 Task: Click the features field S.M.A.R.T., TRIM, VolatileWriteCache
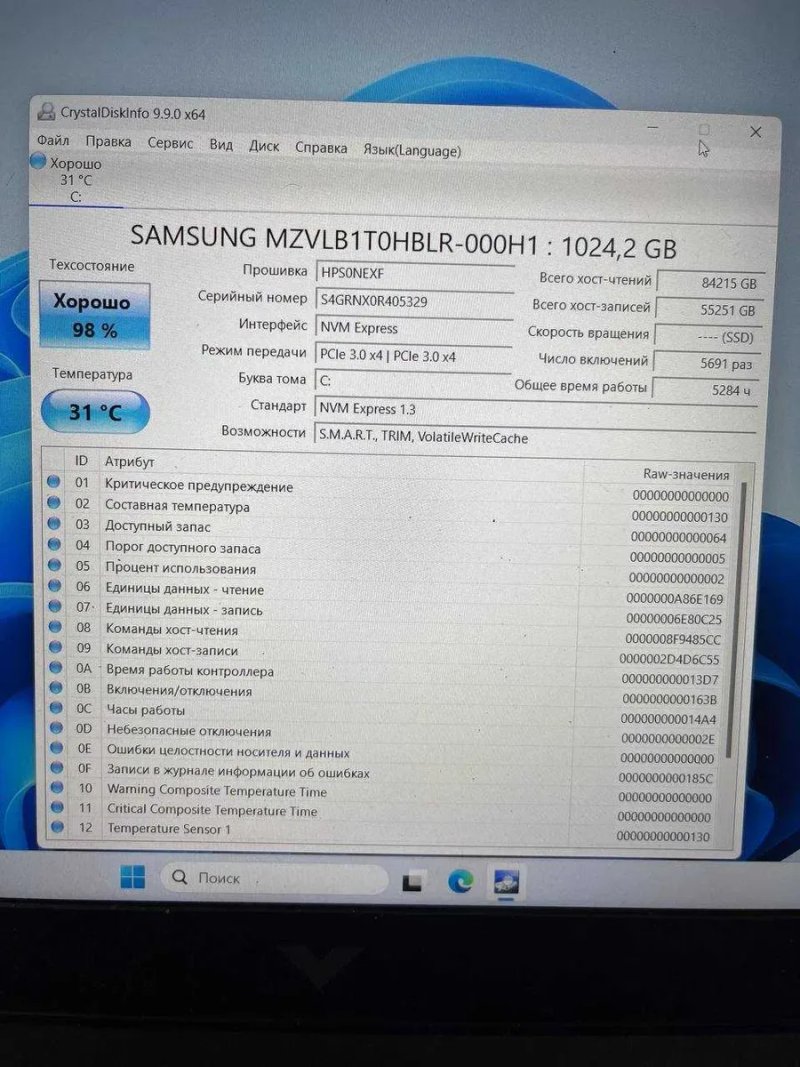[534, 436]
